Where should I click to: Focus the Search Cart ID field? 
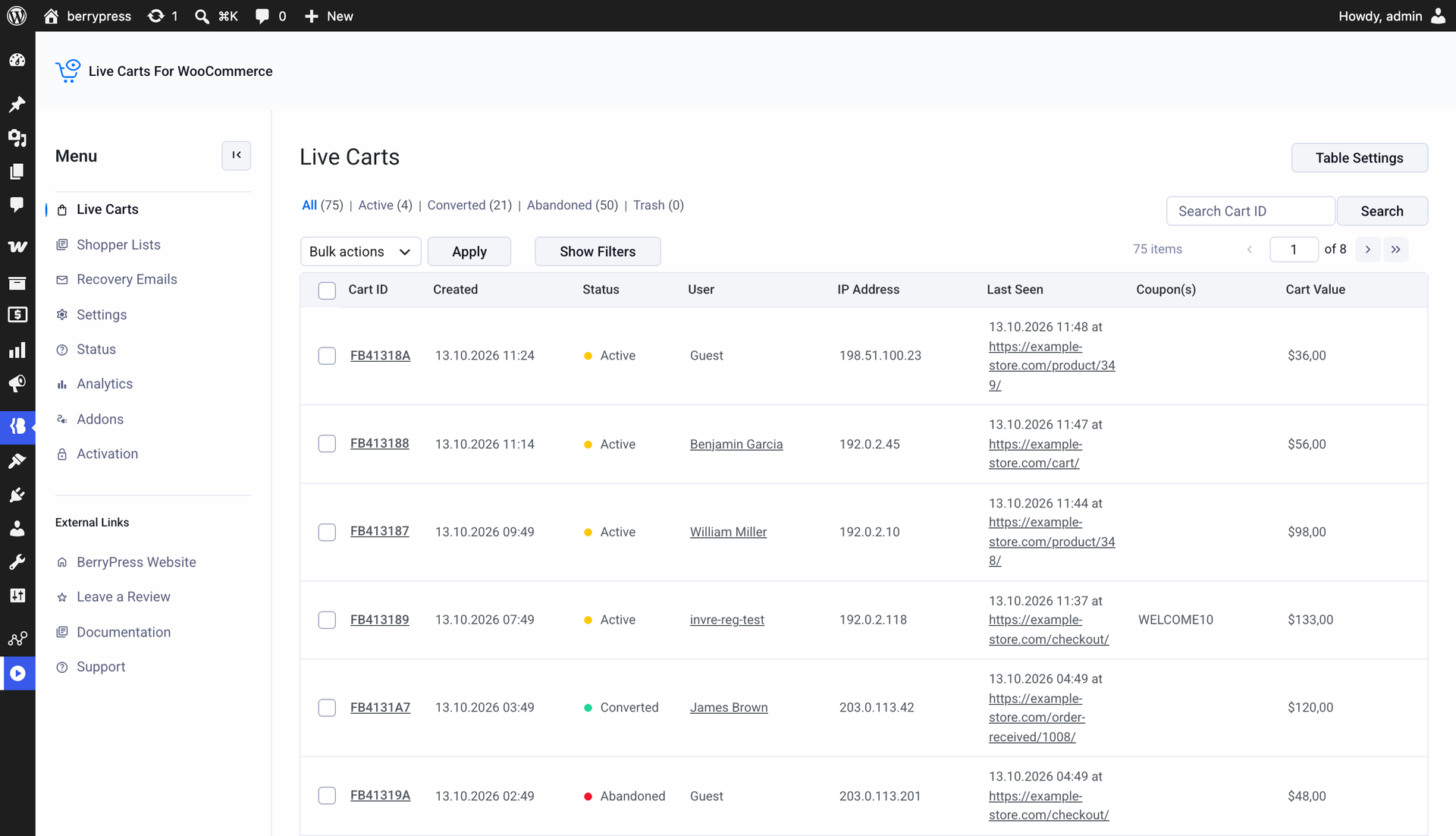pyautogui.click(x=1250, y=211)
